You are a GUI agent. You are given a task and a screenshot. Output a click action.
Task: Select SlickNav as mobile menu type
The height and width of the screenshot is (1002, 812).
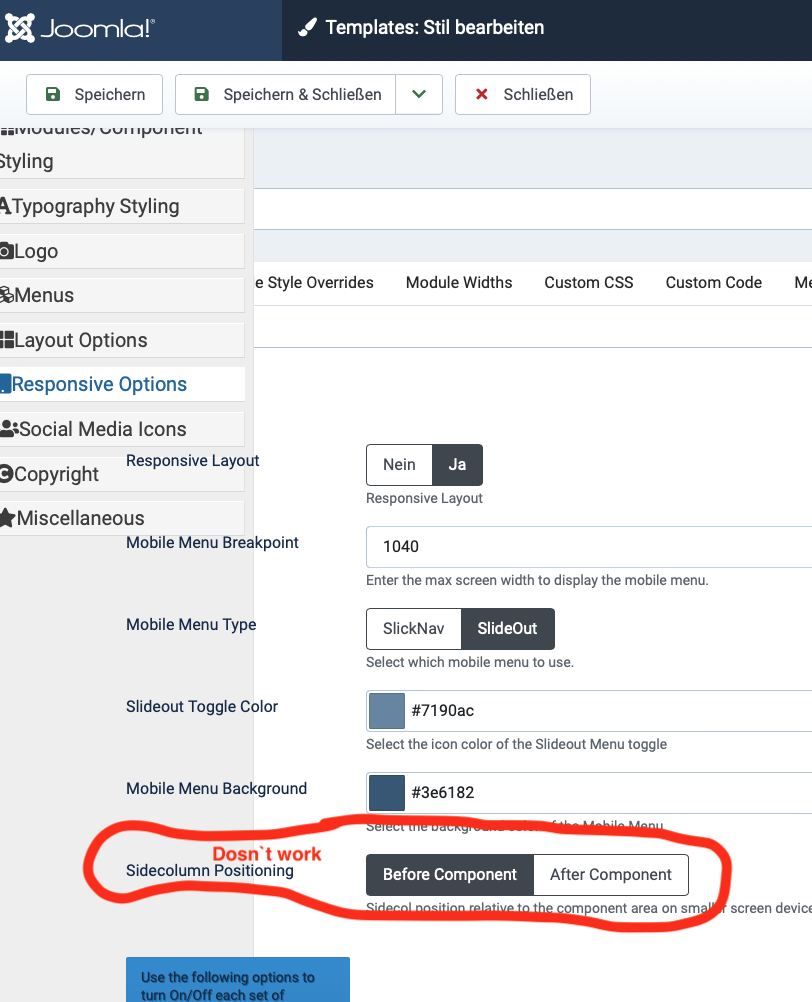click(413, 629)
